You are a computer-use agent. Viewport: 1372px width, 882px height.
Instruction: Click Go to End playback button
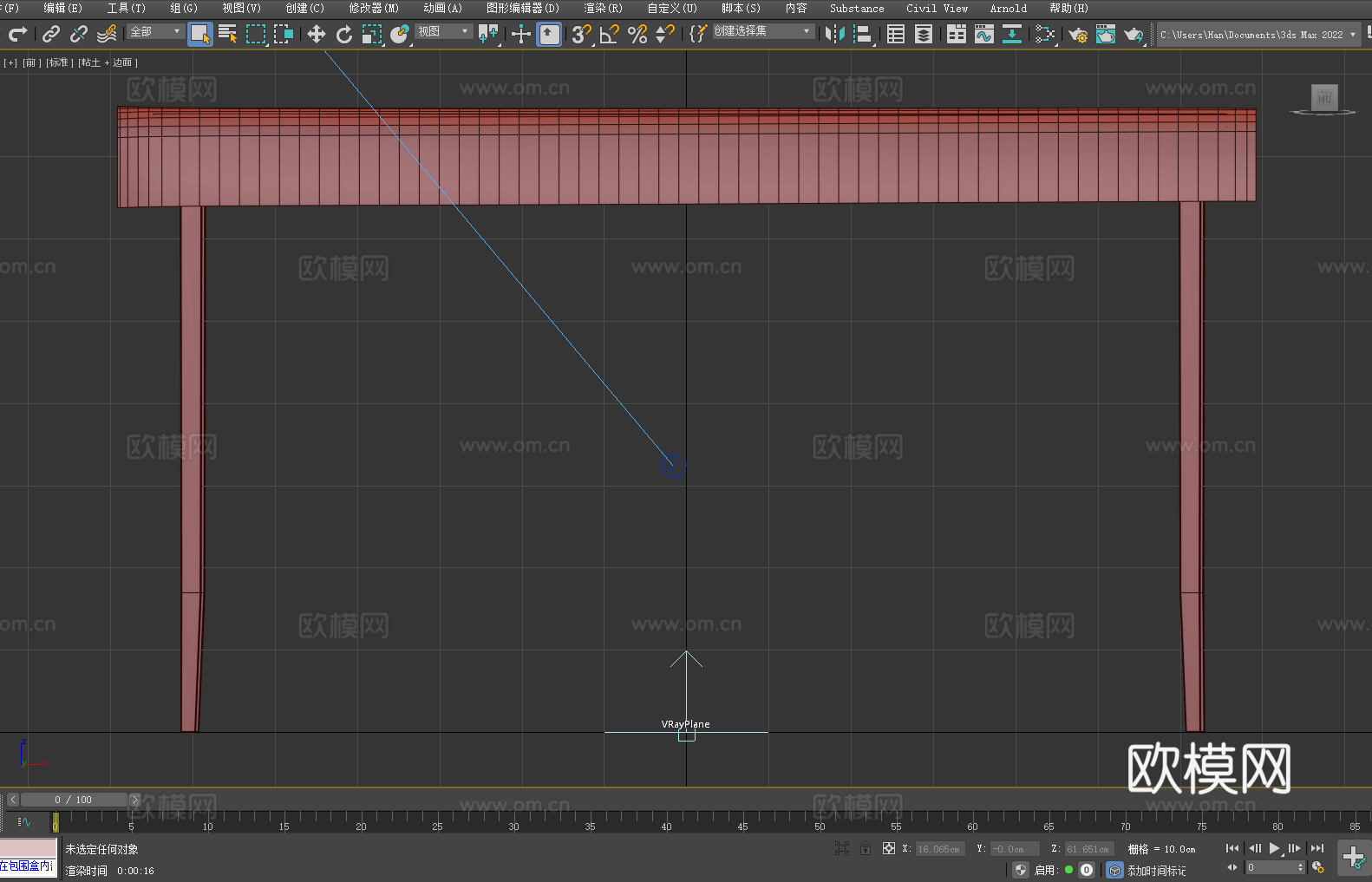(1317, 848)
